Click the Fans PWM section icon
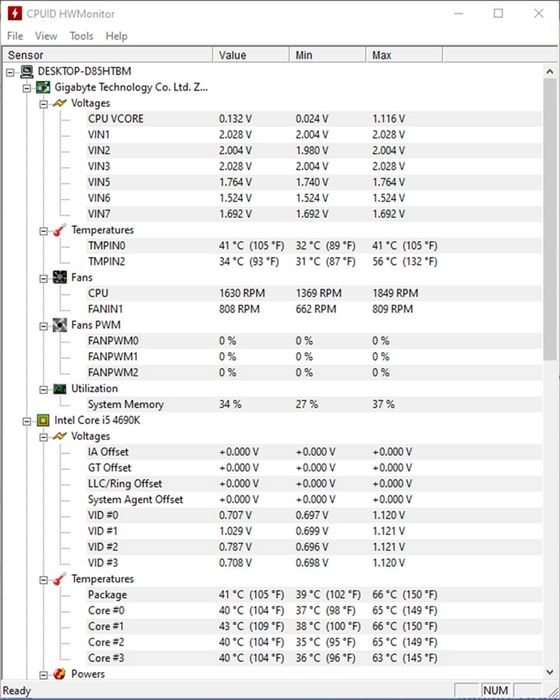This screenshot has height=700, width=560. (x=60, y=325)
